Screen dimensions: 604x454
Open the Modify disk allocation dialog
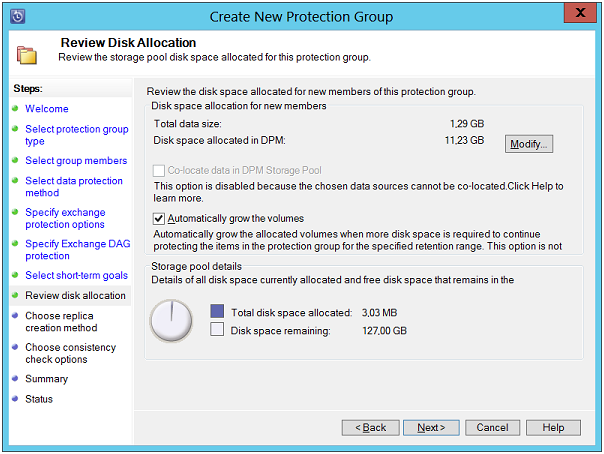coord(529,144)
